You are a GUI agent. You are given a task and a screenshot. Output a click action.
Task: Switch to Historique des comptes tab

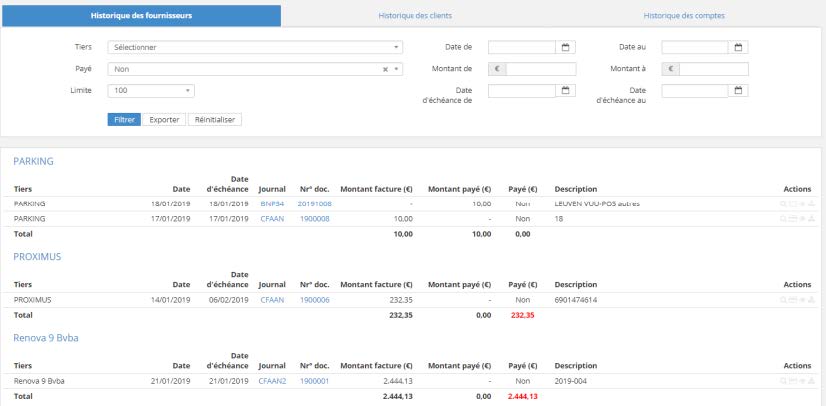[x=684, y=16]
